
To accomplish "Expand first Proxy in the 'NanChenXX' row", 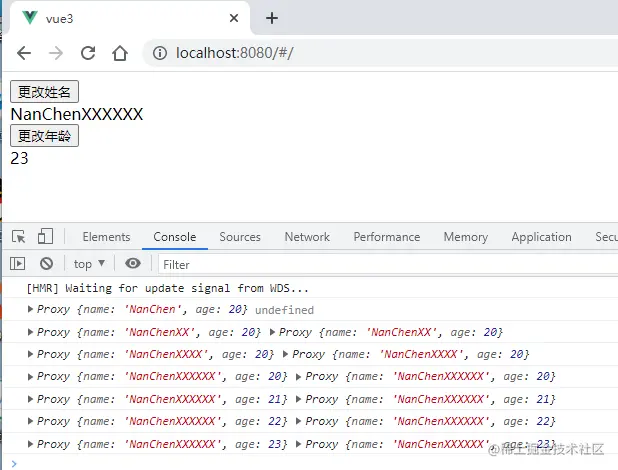I will point(30,332).
